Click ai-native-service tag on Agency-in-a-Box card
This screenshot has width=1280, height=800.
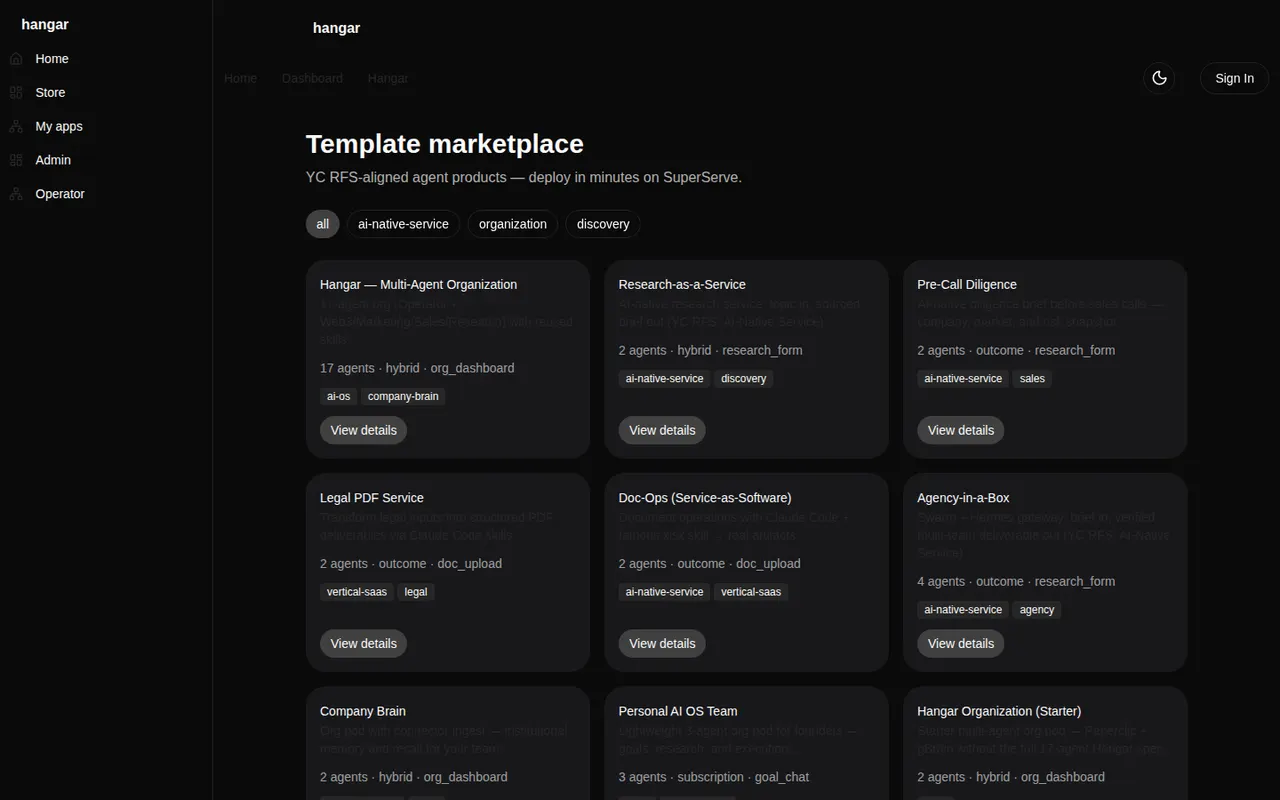coord(963,610)
